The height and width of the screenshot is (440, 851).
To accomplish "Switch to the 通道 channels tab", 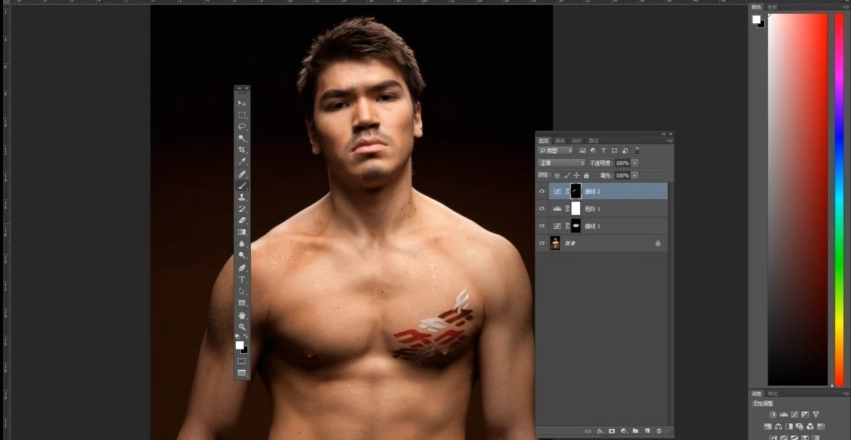I will point(560,140).
